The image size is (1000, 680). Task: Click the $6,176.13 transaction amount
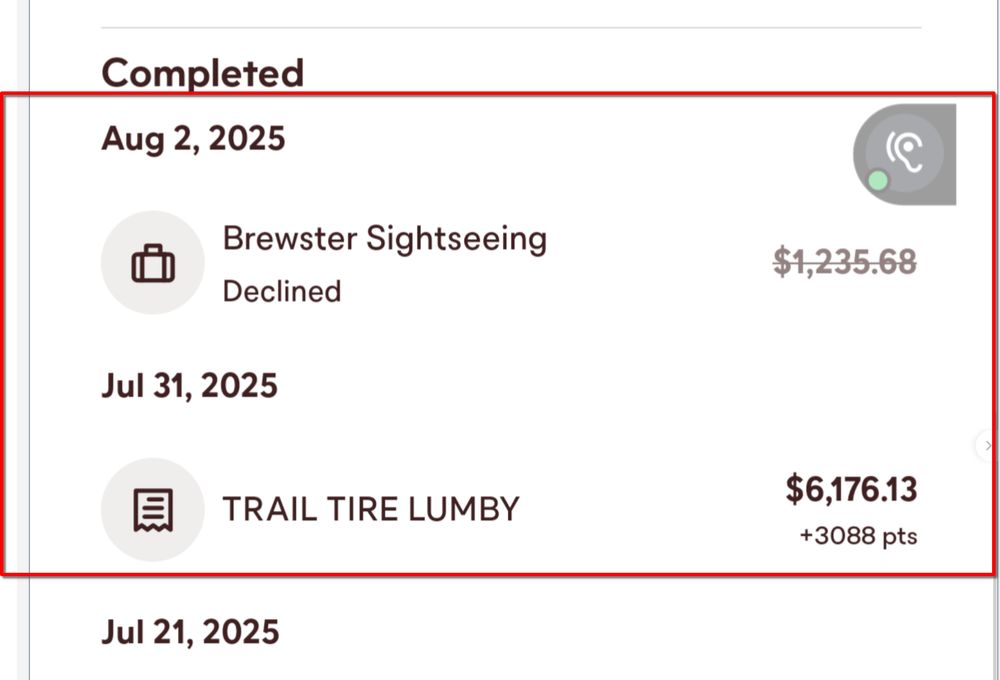[x=851, y=490]
